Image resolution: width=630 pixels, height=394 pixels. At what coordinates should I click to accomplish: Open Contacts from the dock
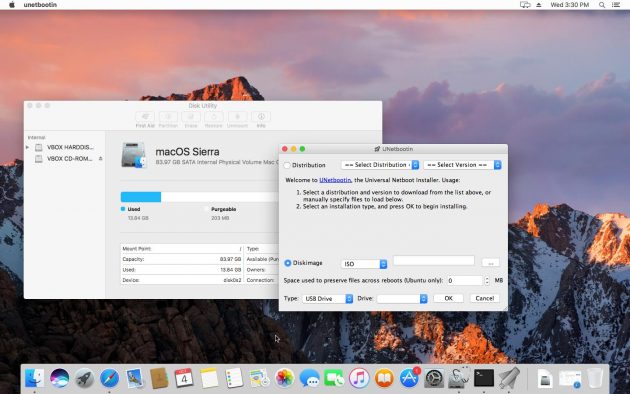point(159,378)
